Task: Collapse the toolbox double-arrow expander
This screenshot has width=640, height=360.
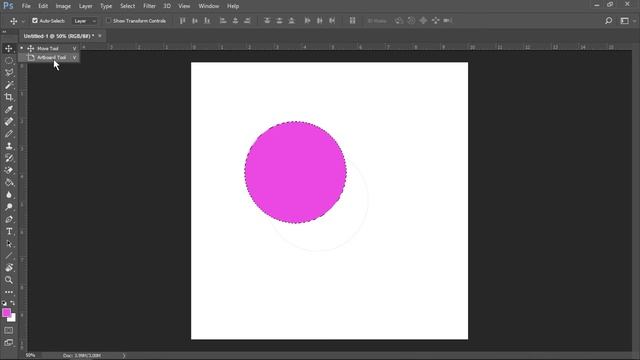Action: pos(4,31)
